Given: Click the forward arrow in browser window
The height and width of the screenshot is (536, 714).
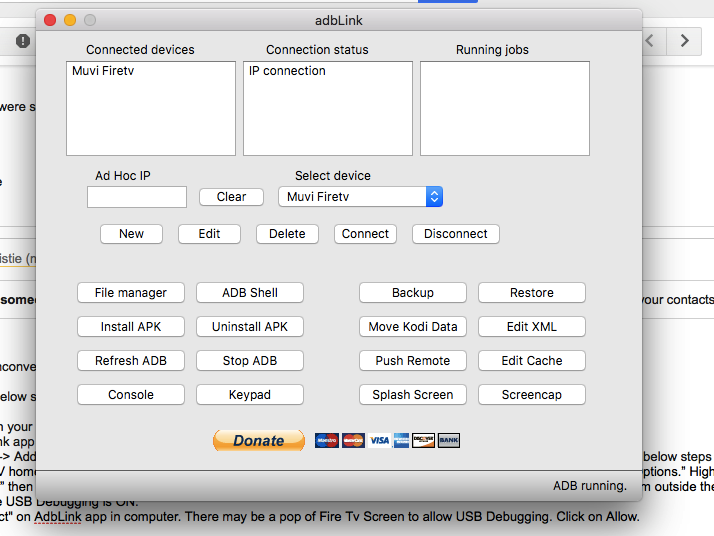Looking at the screenshot, I should (x=684, y=41).
